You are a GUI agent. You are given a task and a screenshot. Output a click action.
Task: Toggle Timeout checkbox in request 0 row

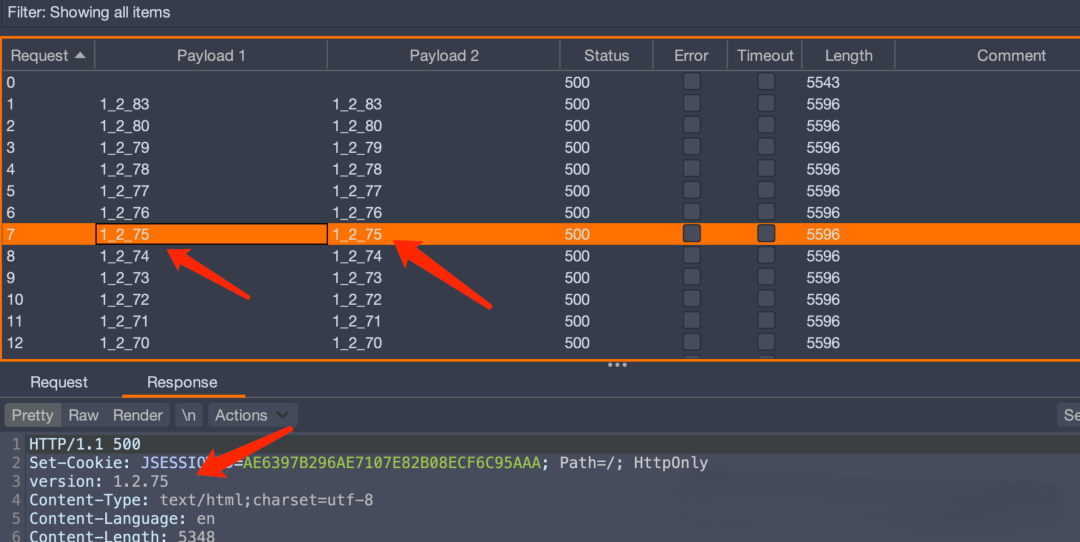click(x=766, y=81)
